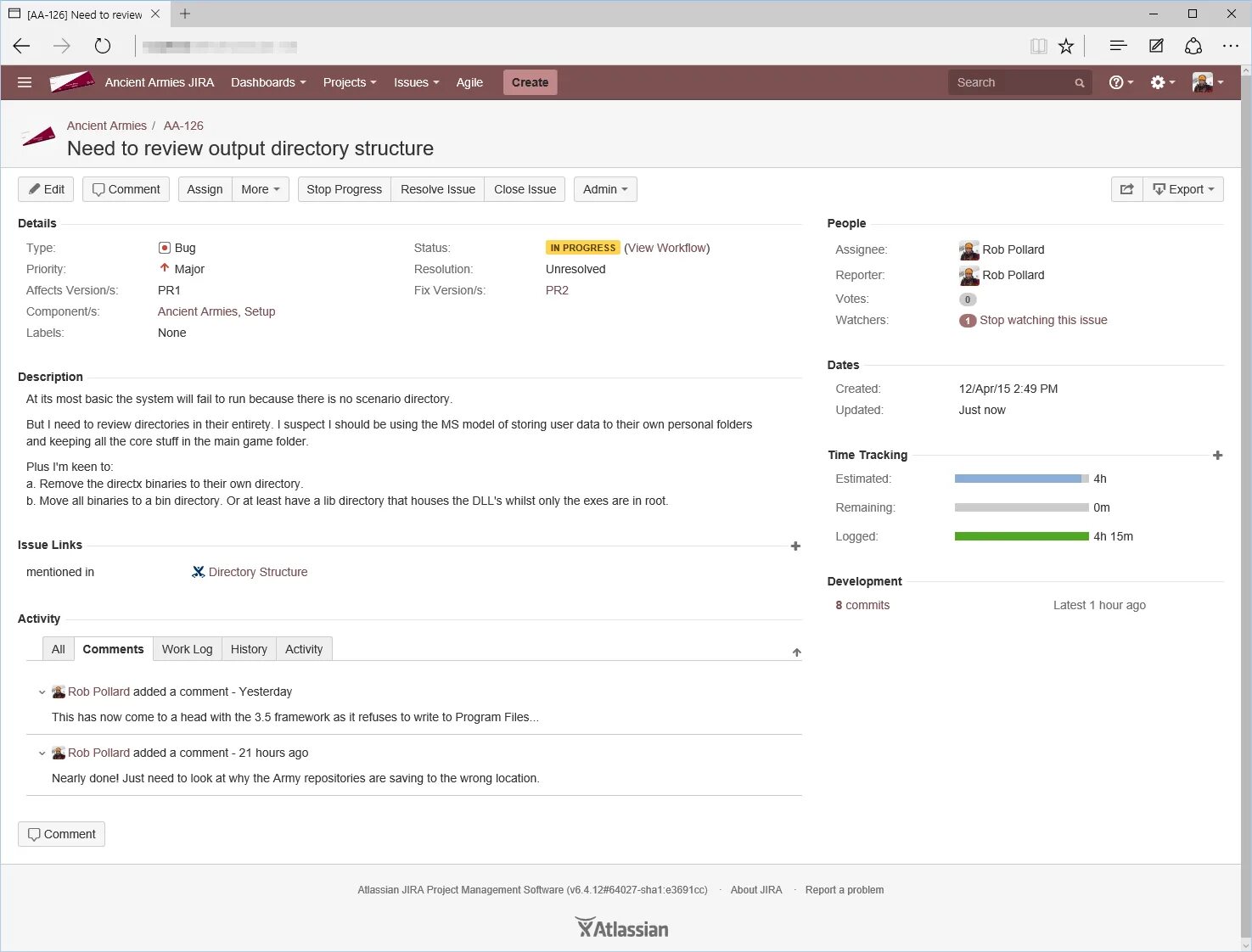Click the activity sort order arrow
Image resolution: width=1252 pixels, height=952 pixels.
pyautogui.click(x=796, y=652)
